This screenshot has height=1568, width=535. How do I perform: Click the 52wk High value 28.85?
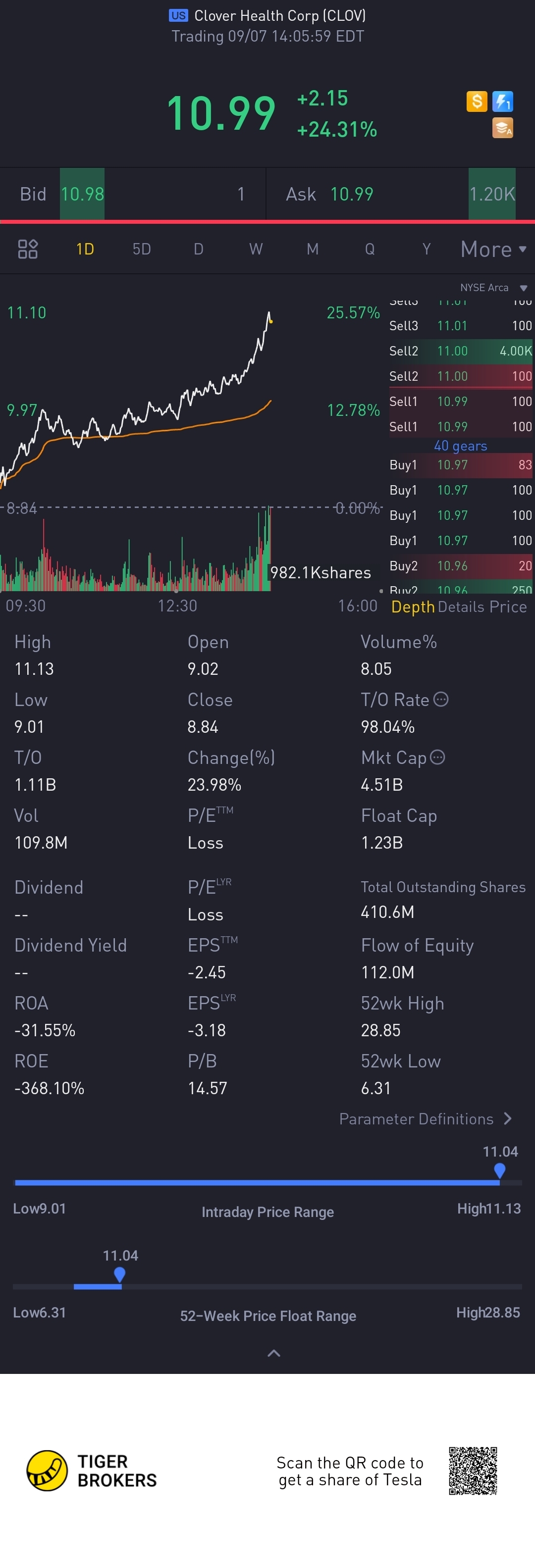click(x=380, y=1030)
